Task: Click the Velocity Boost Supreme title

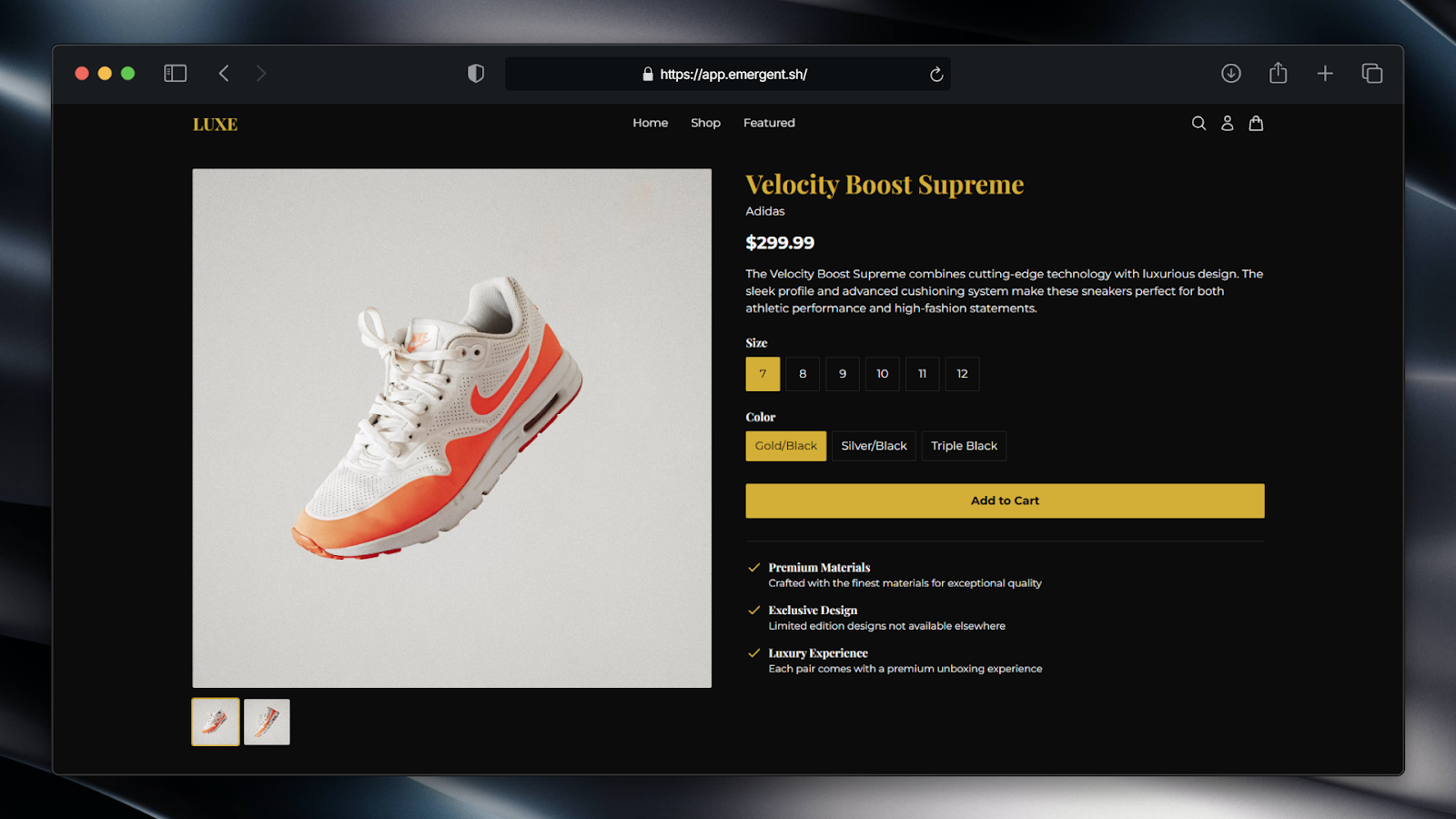Action: 885,185
